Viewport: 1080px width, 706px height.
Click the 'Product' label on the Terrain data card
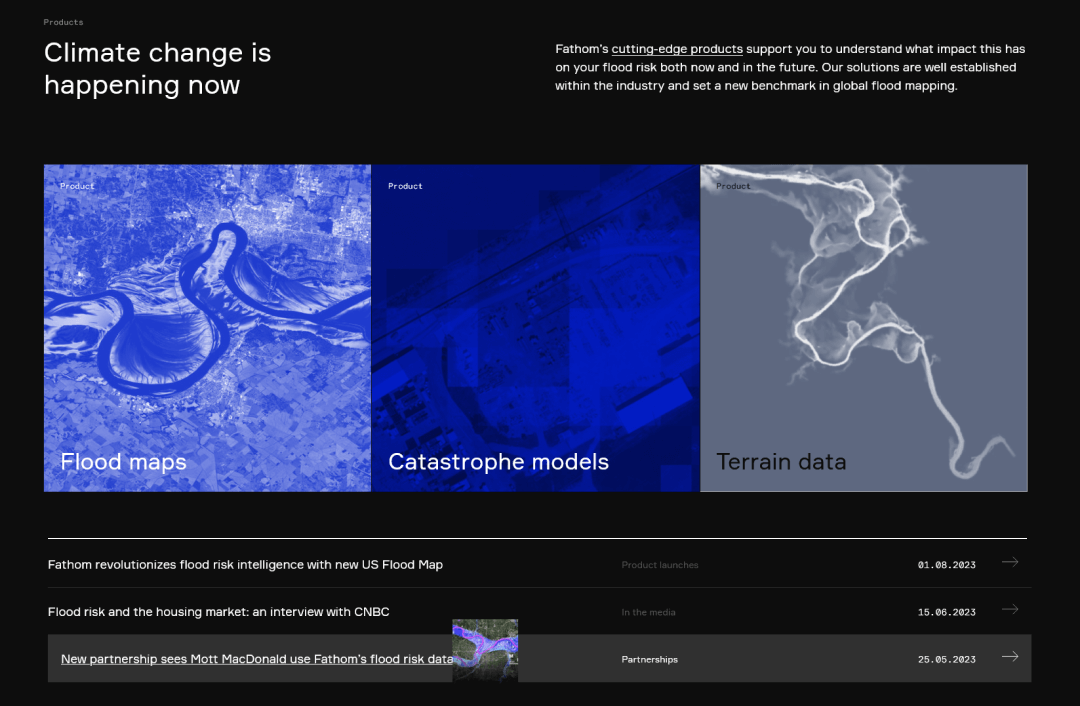[733, 186]
